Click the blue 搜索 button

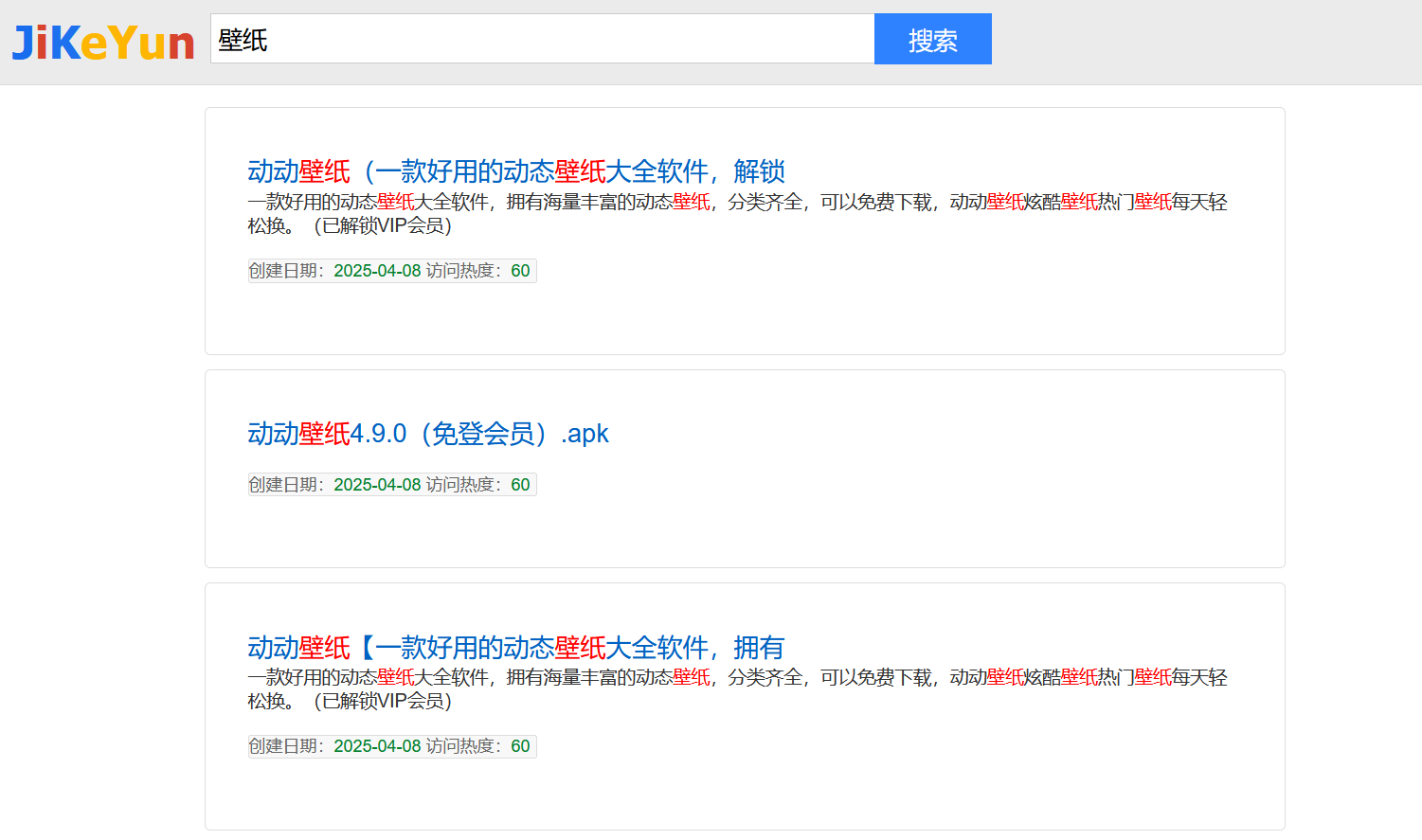(932, 39)
